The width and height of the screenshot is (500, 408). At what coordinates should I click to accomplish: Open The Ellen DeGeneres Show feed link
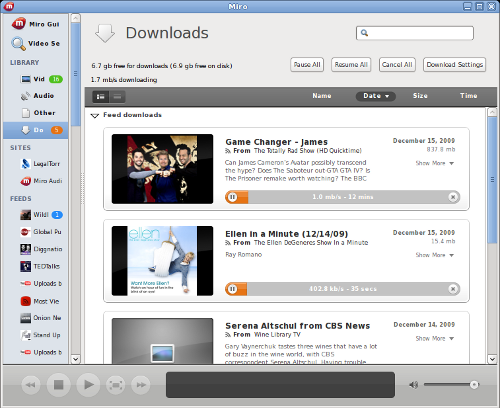[311, 243]
